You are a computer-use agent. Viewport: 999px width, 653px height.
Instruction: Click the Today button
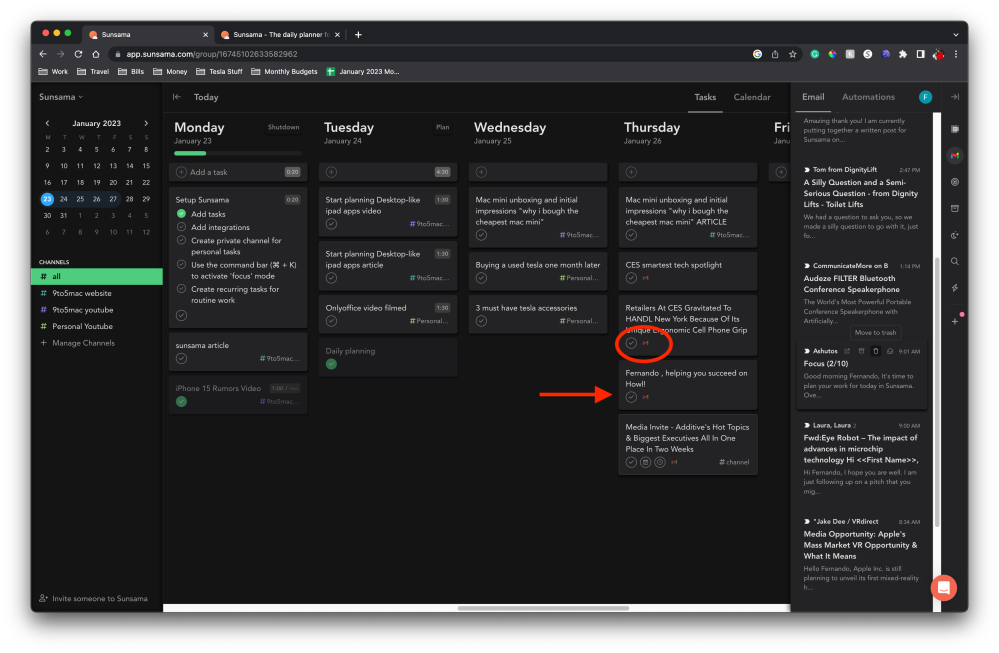click(x=206, y=97)
